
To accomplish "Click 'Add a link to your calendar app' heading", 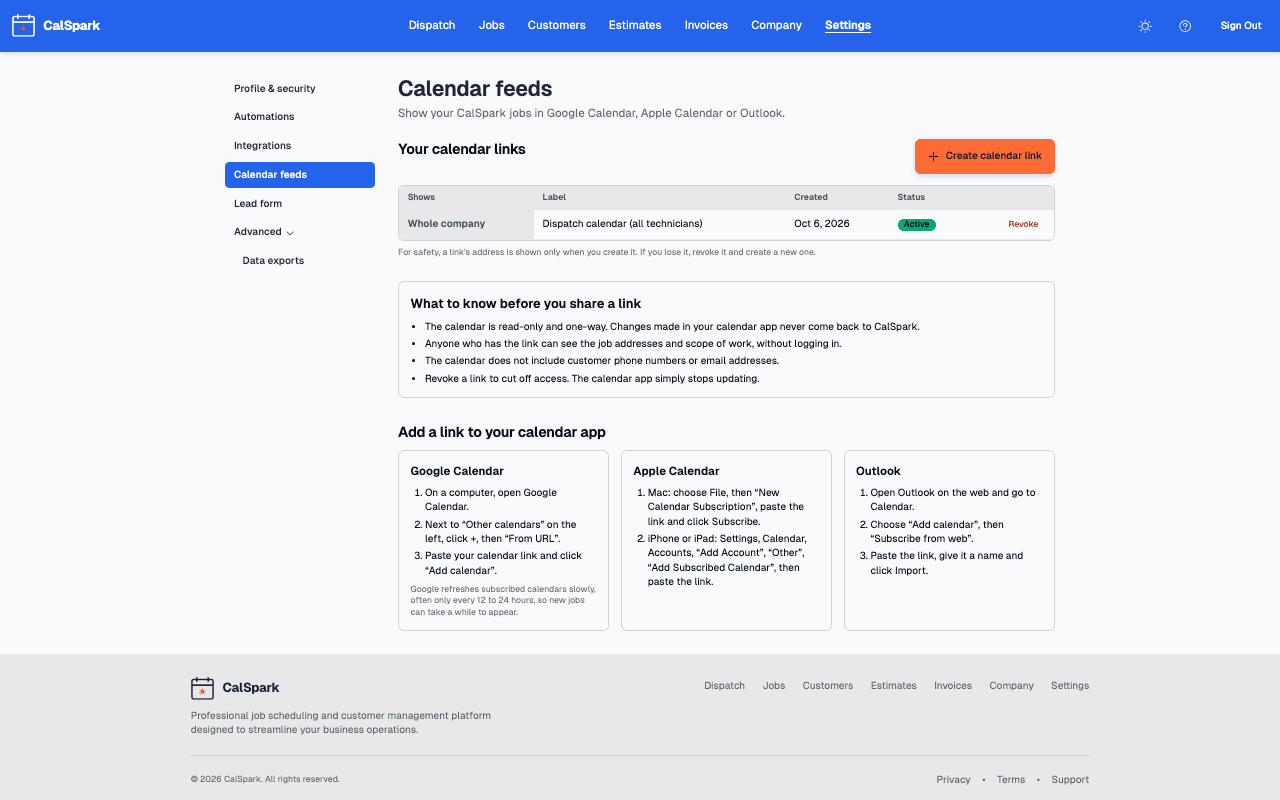I will point(502,432).
